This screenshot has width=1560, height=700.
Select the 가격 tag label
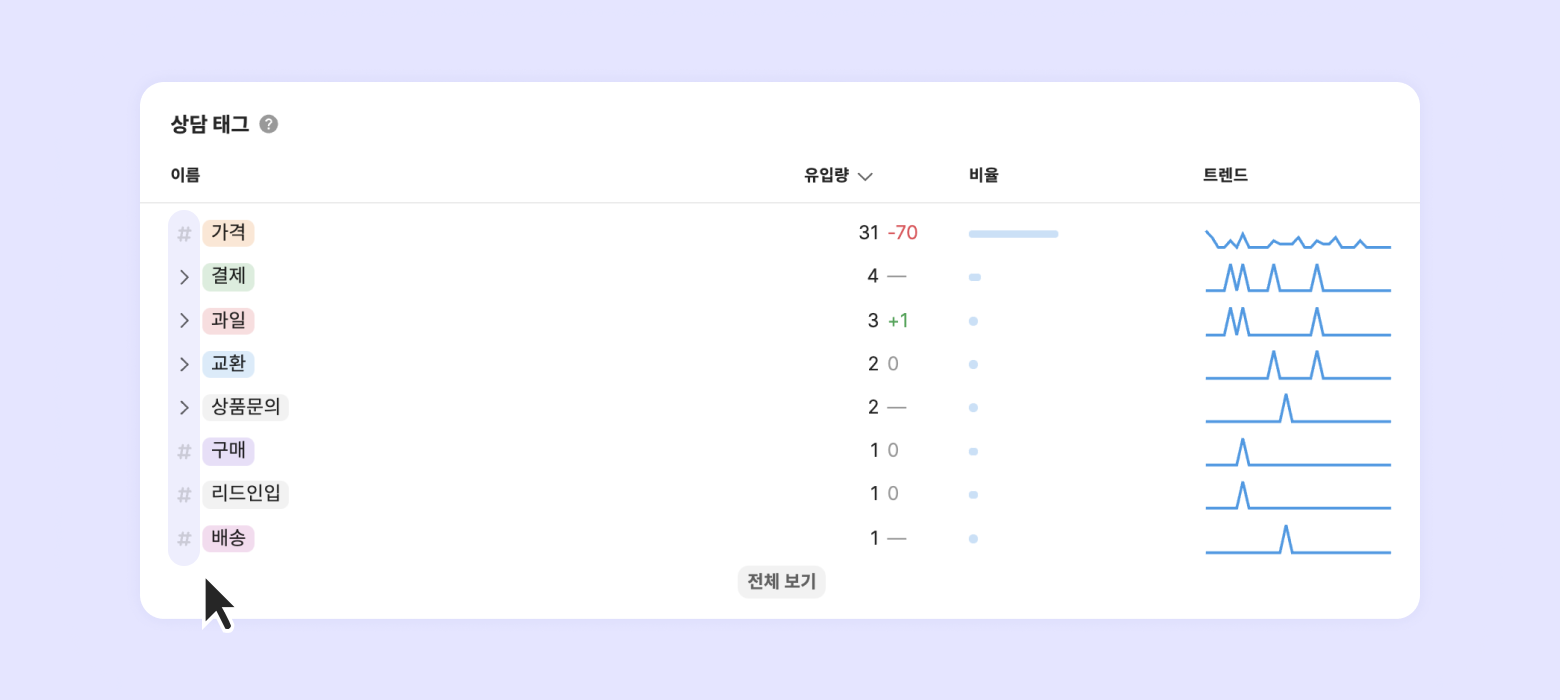tap(228, 233)
